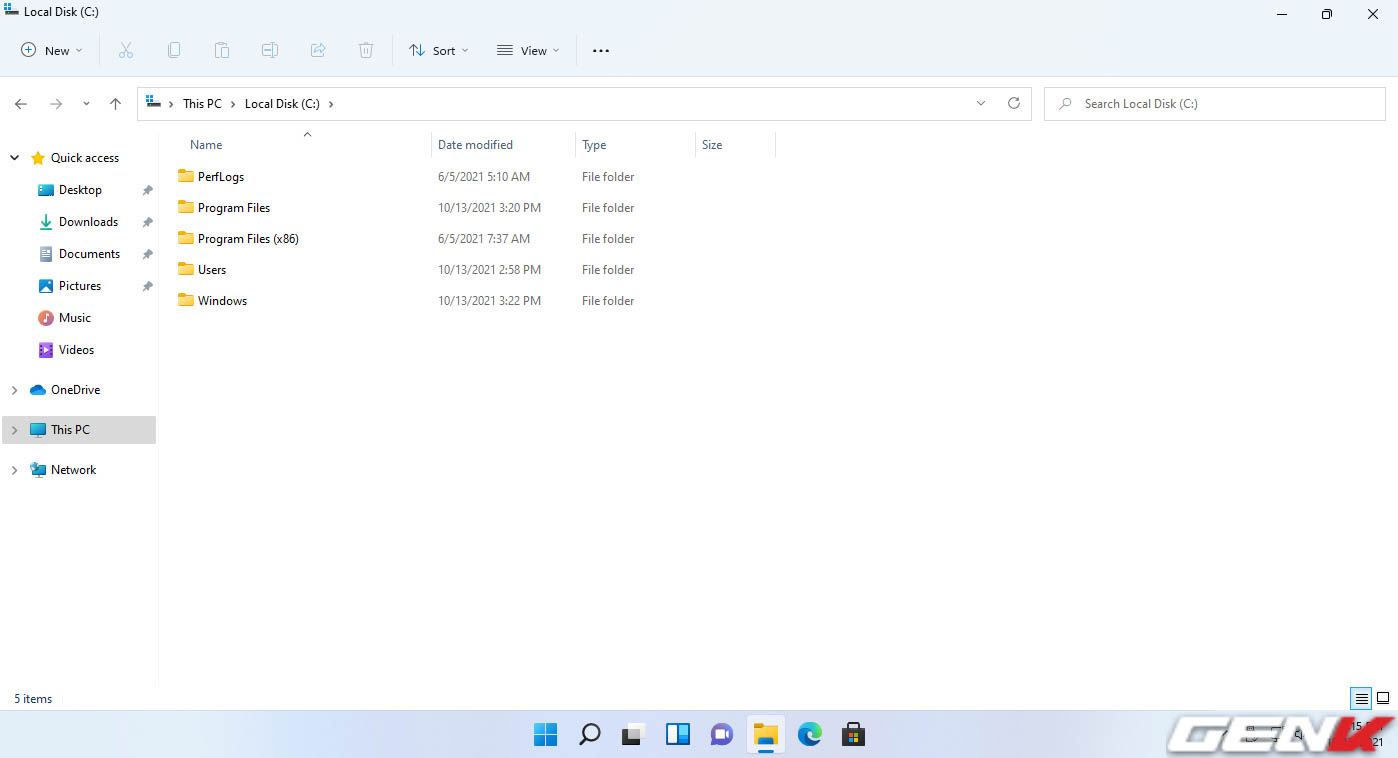Open the View menu
Image resolution: width=1398 pixels, height=758 pixels.
(x=527, y=49)
